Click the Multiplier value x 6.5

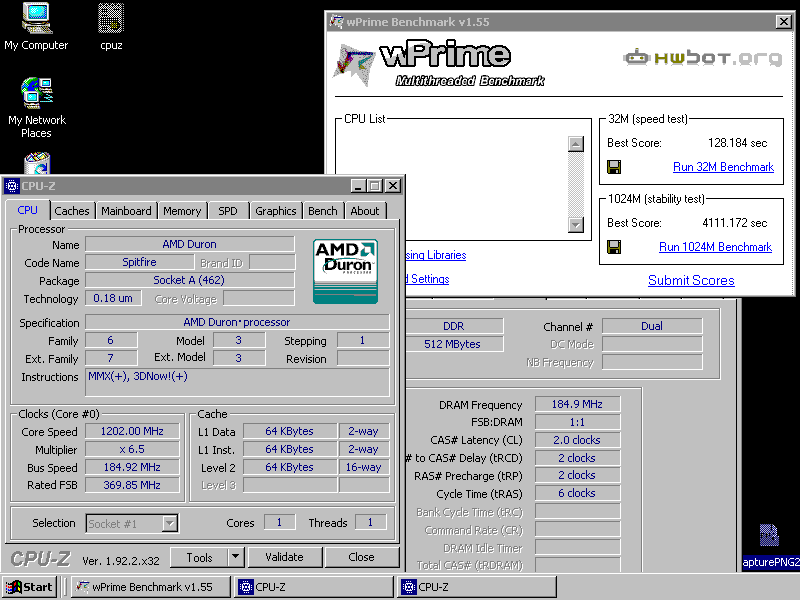(x=132, y=449)
